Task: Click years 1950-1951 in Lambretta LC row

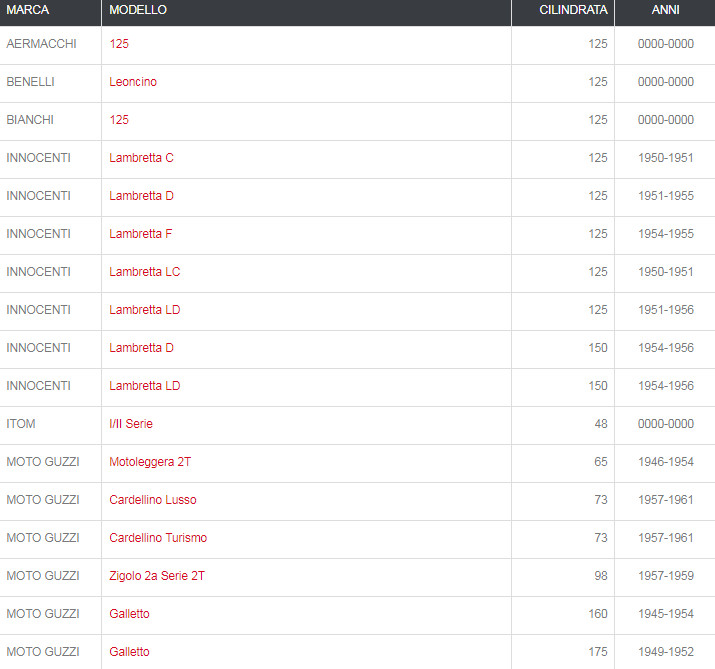Action: (x=666, y=272)
